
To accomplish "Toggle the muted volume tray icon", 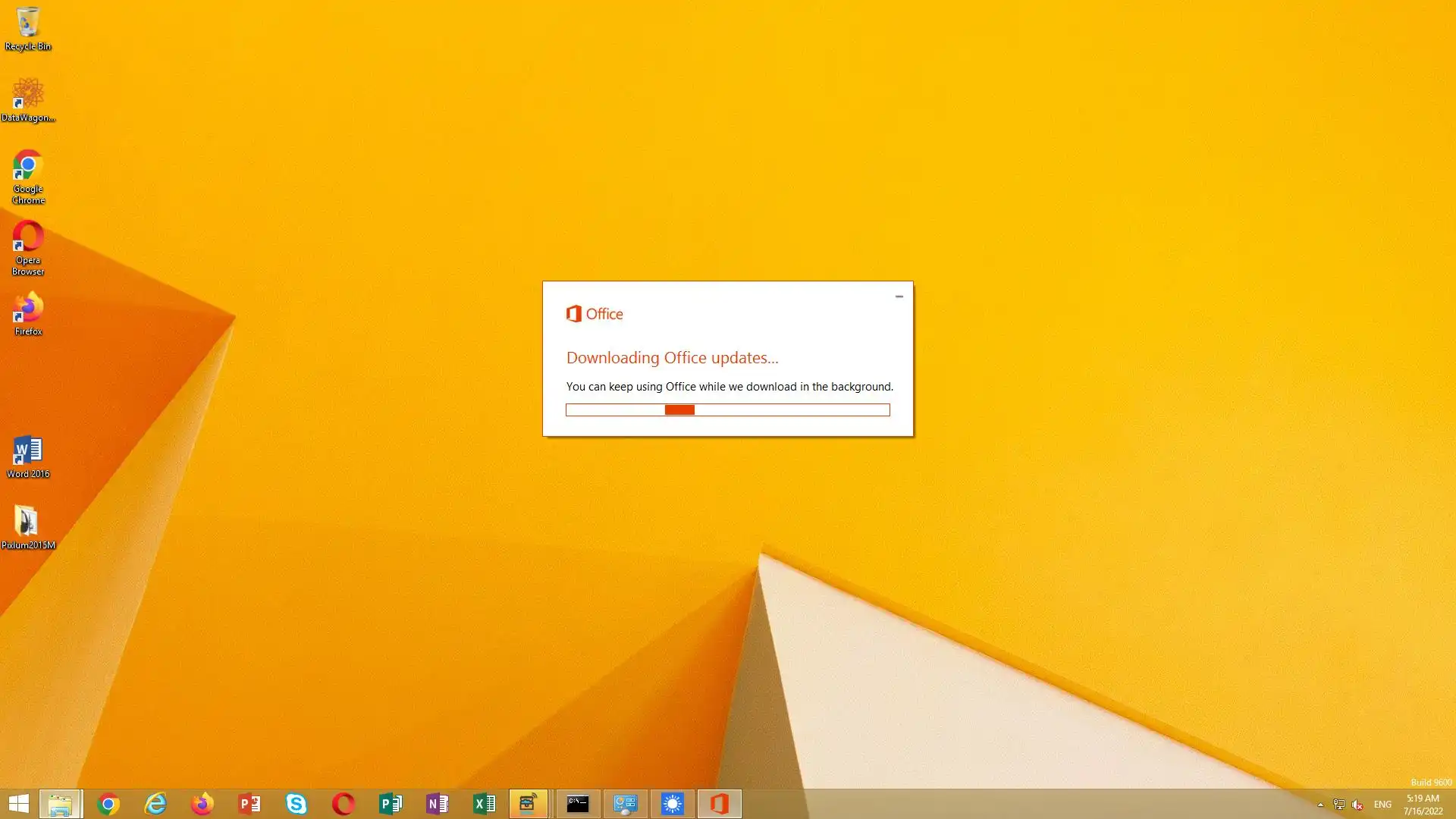I will click(1357, 805).
